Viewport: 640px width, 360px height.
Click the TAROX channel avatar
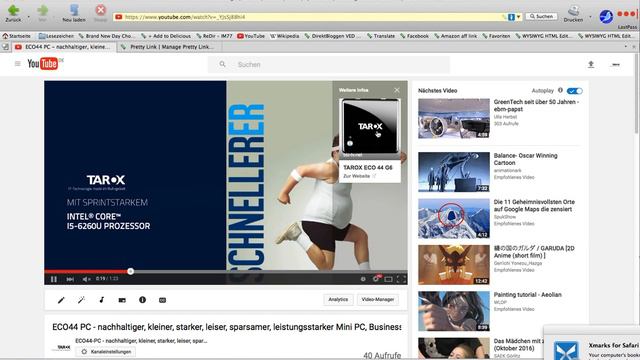point(62,347)
